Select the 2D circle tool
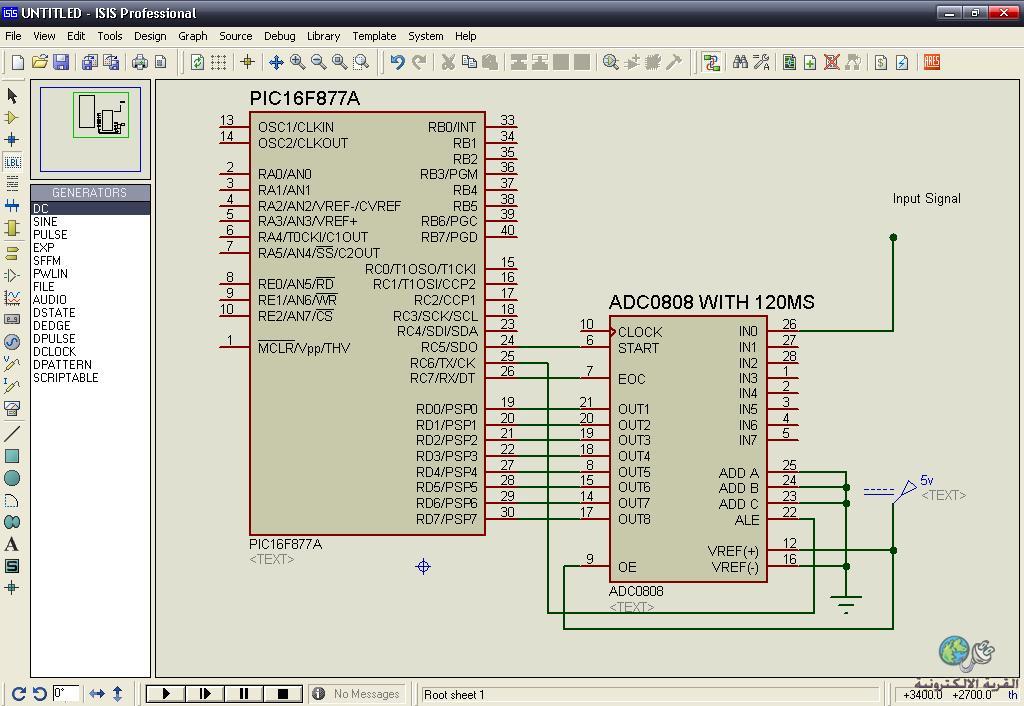 (12, 477)
